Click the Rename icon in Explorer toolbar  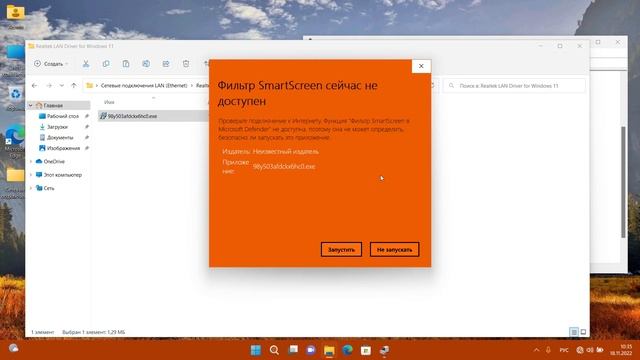point(146,64)
